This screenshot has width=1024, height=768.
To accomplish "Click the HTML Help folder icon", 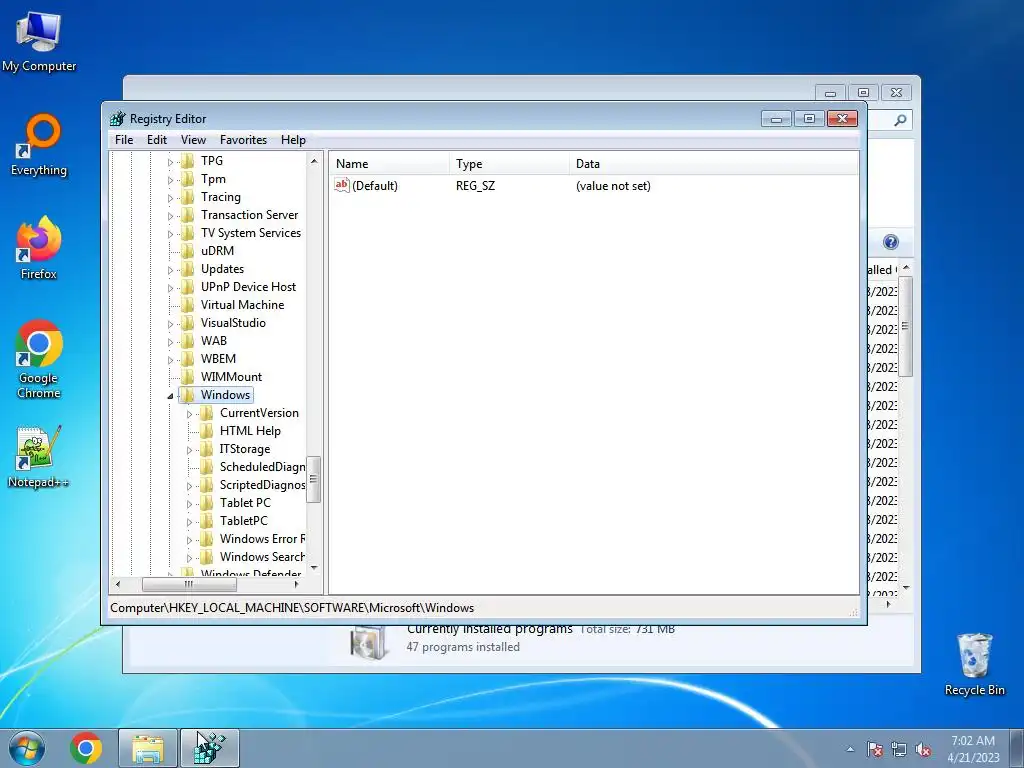I will click(206, 431).
